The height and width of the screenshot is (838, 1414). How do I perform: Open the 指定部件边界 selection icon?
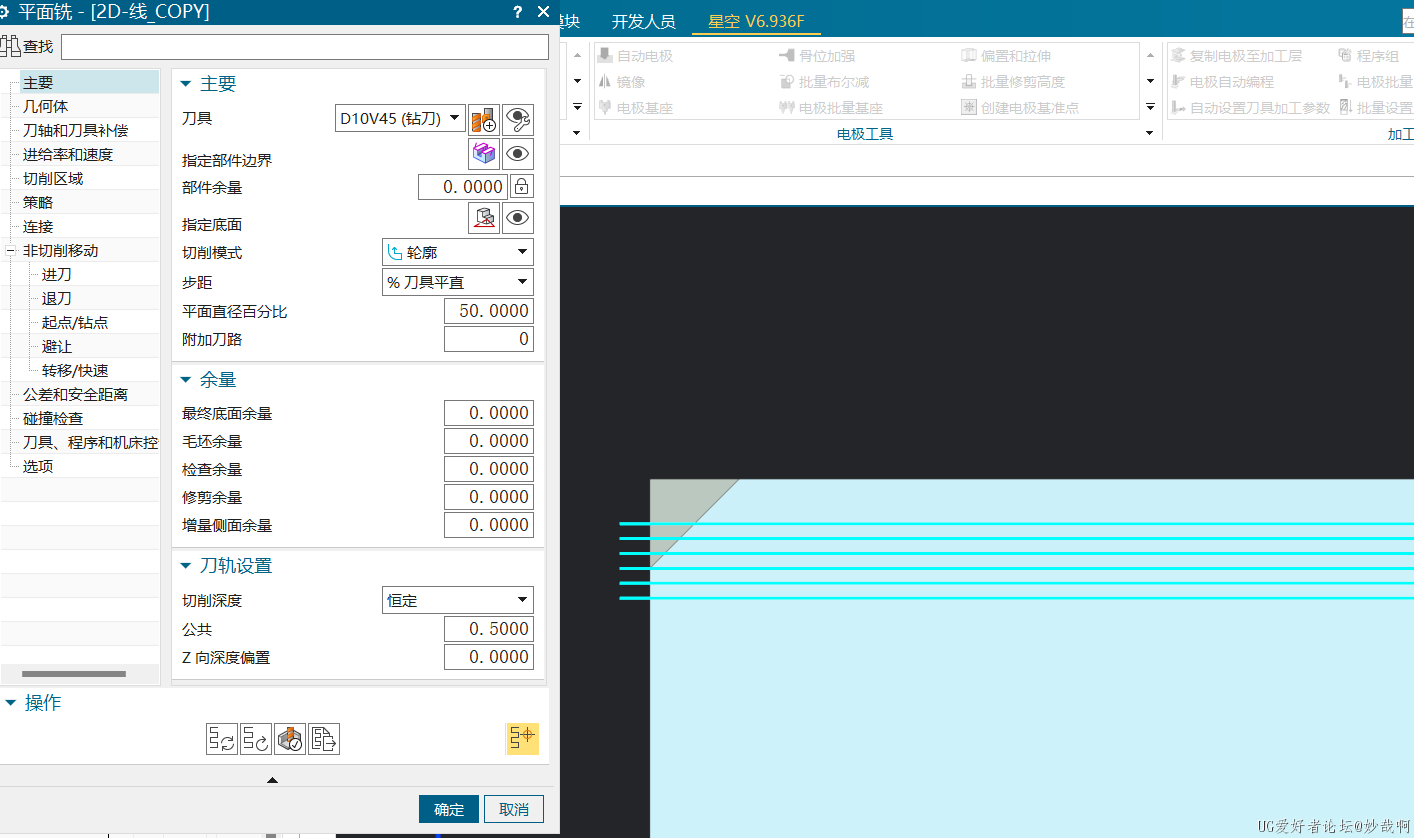[484, 154]
